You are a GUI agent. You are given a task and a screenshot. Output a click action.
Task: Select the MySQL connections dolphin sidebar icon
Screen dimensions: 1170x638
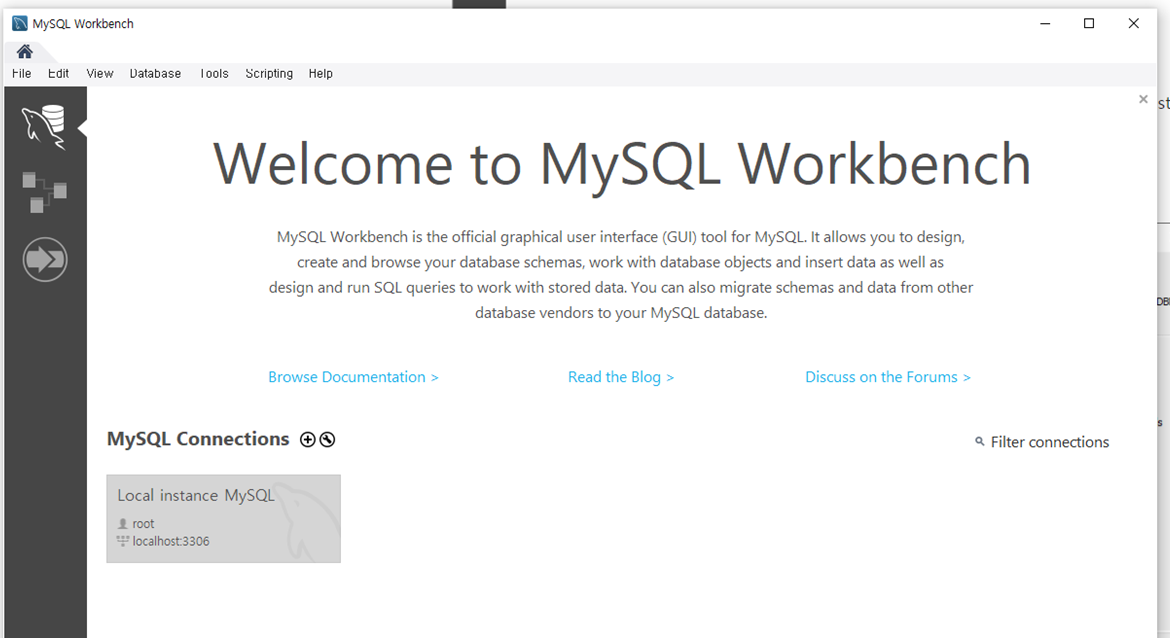click(x=44, y=127)
